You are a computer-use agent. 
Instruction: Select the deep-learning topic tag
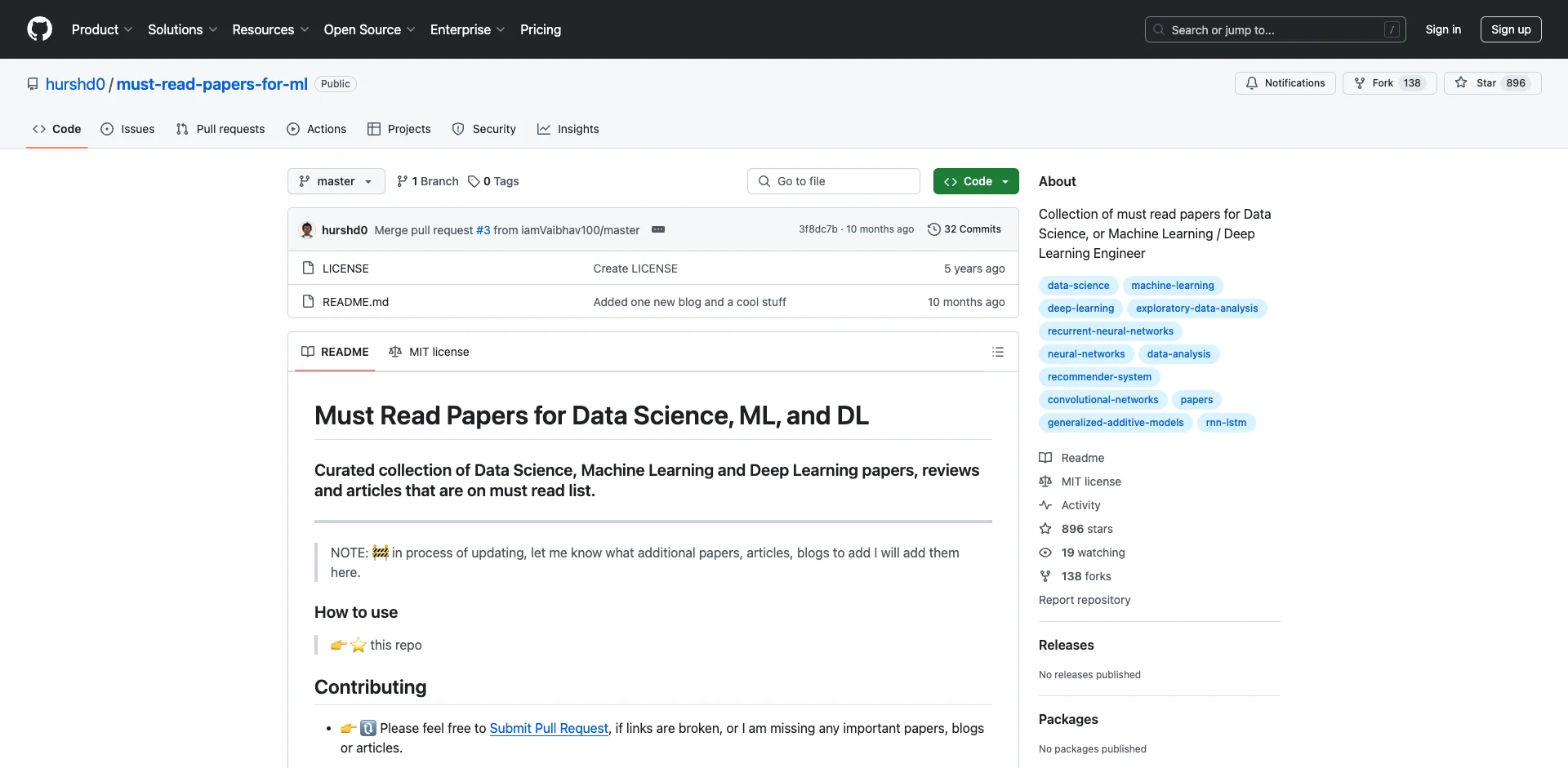[1080, 309]
